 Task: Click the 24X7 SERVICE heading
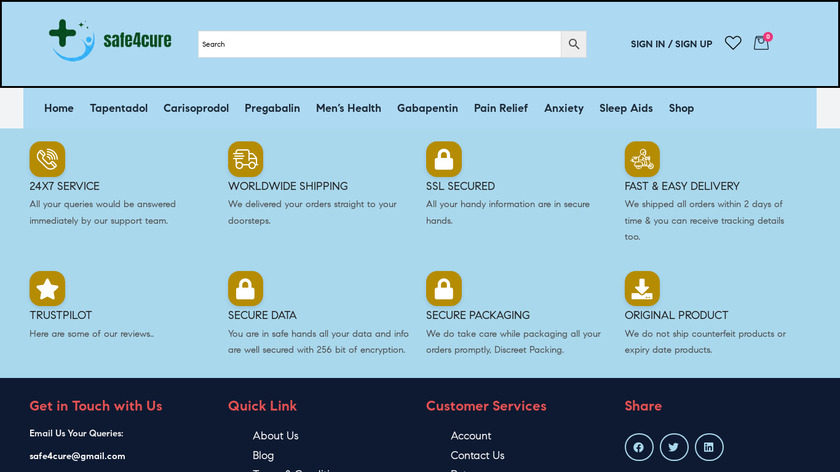pos(64,186)
